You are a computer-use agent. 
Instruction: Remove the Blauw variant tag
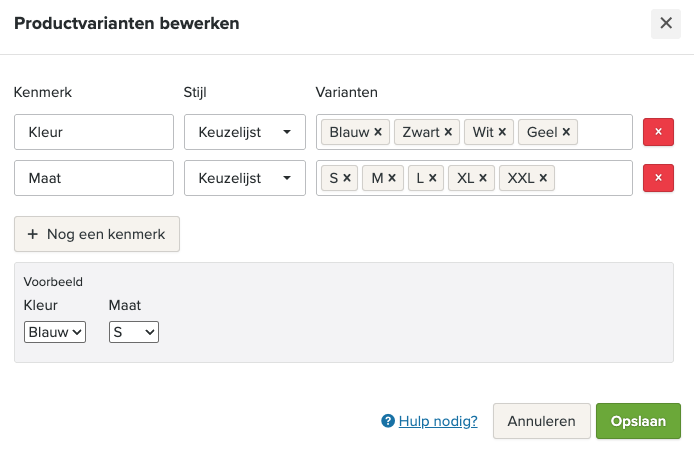coord(378,132)
